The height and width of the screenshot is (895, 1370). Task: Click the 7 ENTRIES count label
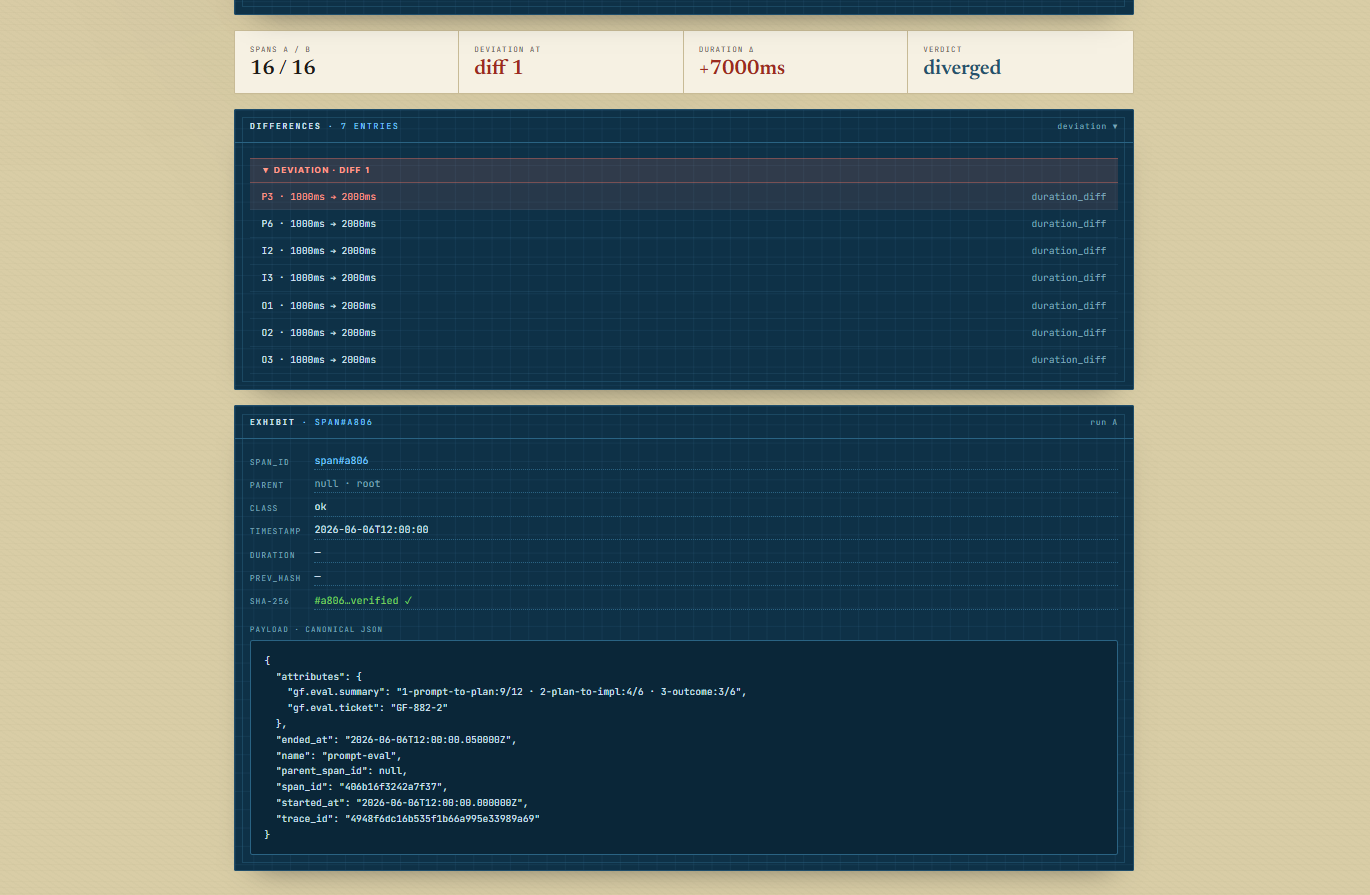[369, 126]
